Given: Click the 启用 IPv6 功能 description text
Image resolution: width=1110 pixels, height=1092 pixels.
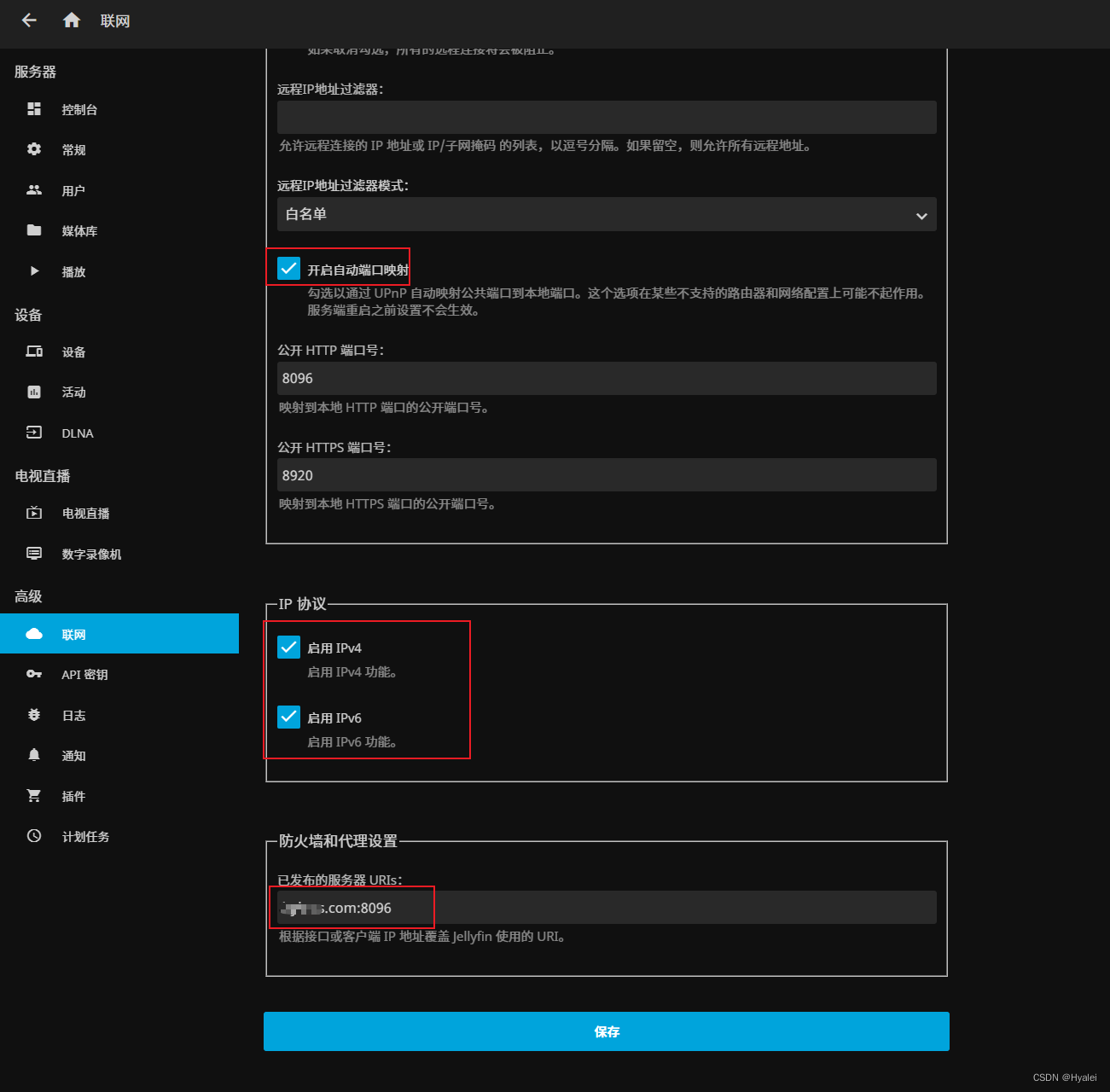Looking at the screenshot, I should coord(352,742).
